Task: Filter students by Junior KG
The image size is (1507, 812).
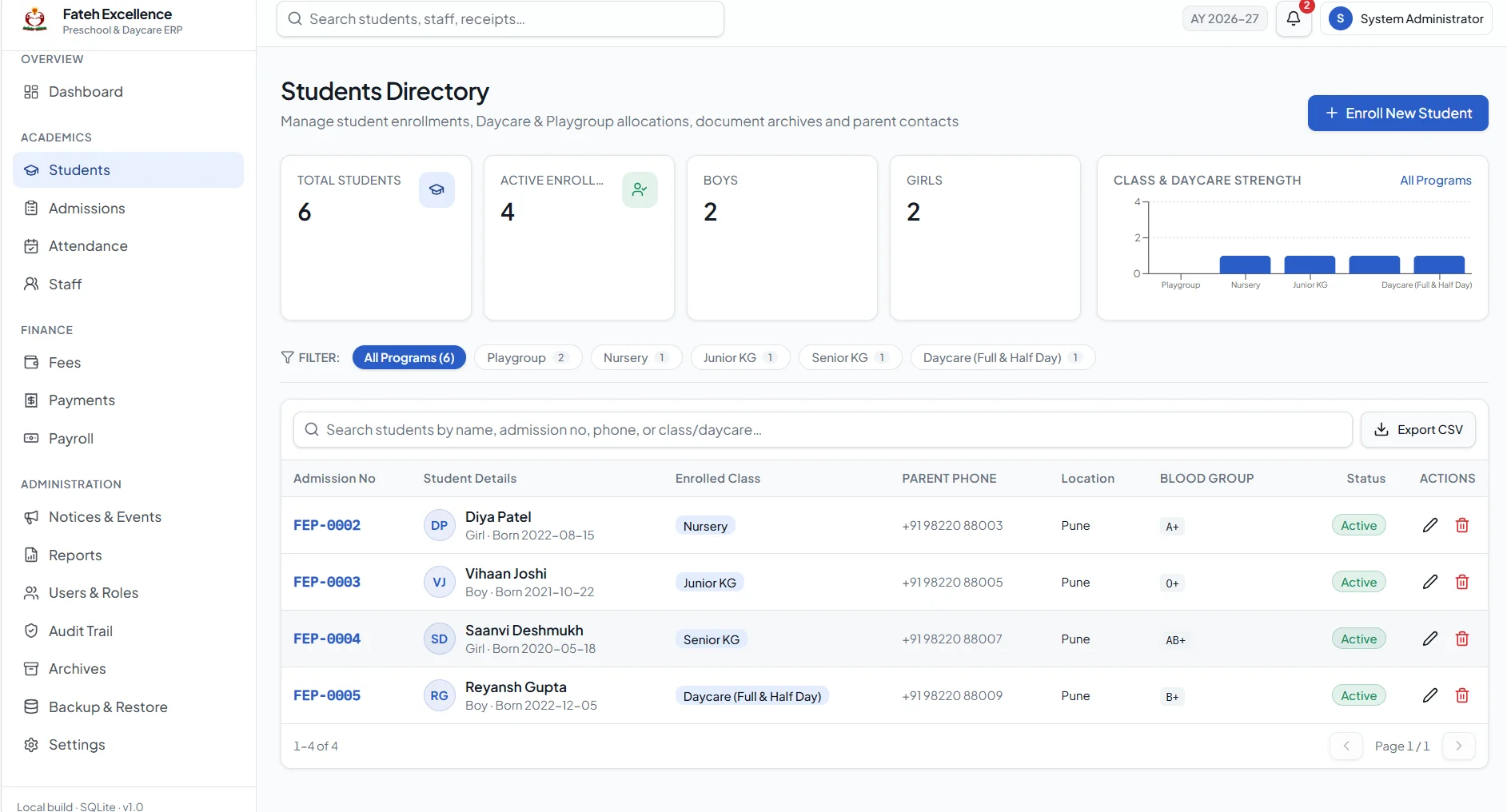Action: [740, 357]
